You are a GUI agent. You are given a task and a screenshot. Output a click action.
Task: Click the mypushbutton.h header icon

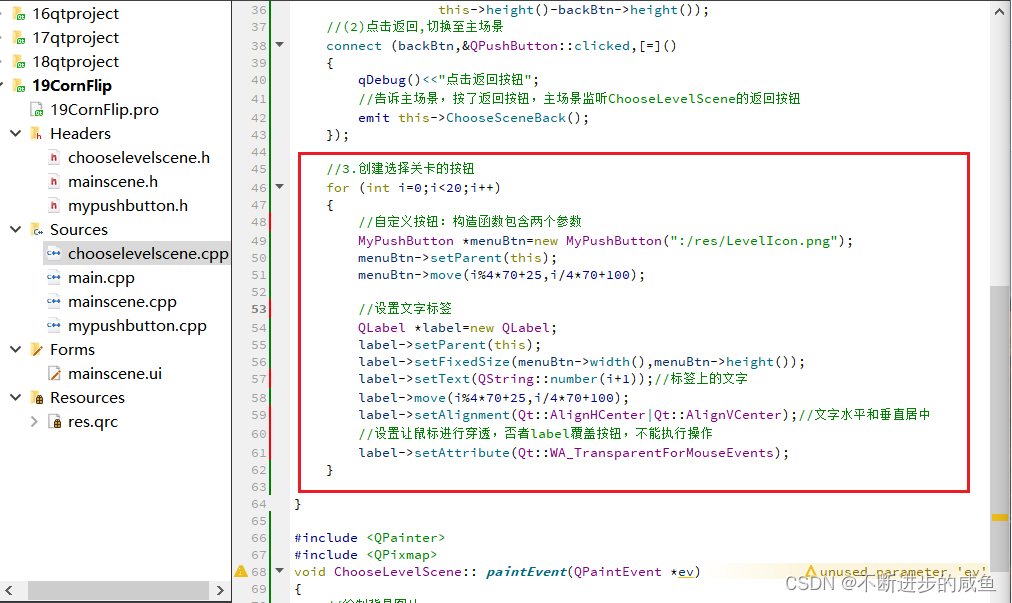54,205
